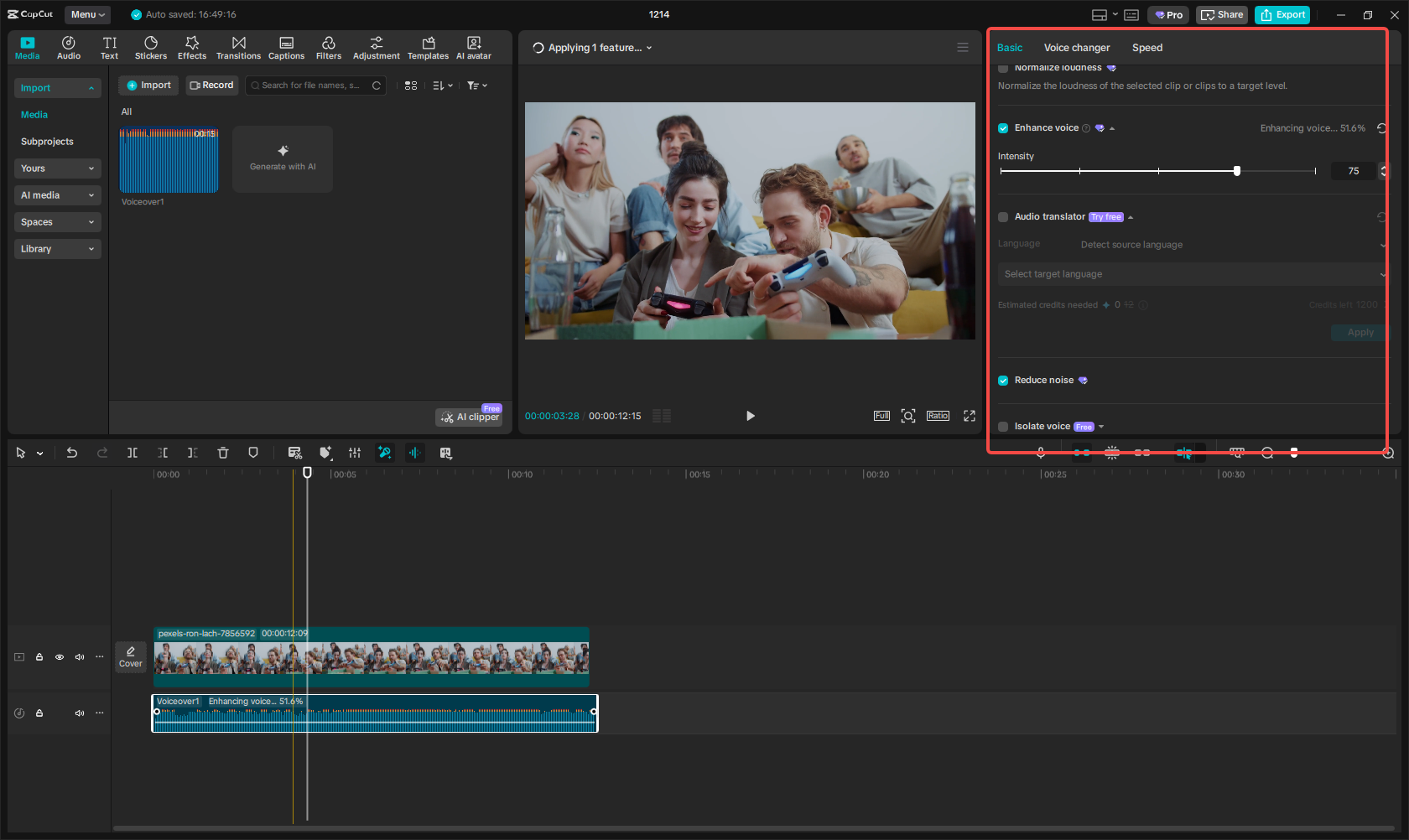Viewport: 1409px width, 840px height.
Task: Click the undo arrow in timeline toolbar
Action: pyautogui.click(x=72, y=453)
